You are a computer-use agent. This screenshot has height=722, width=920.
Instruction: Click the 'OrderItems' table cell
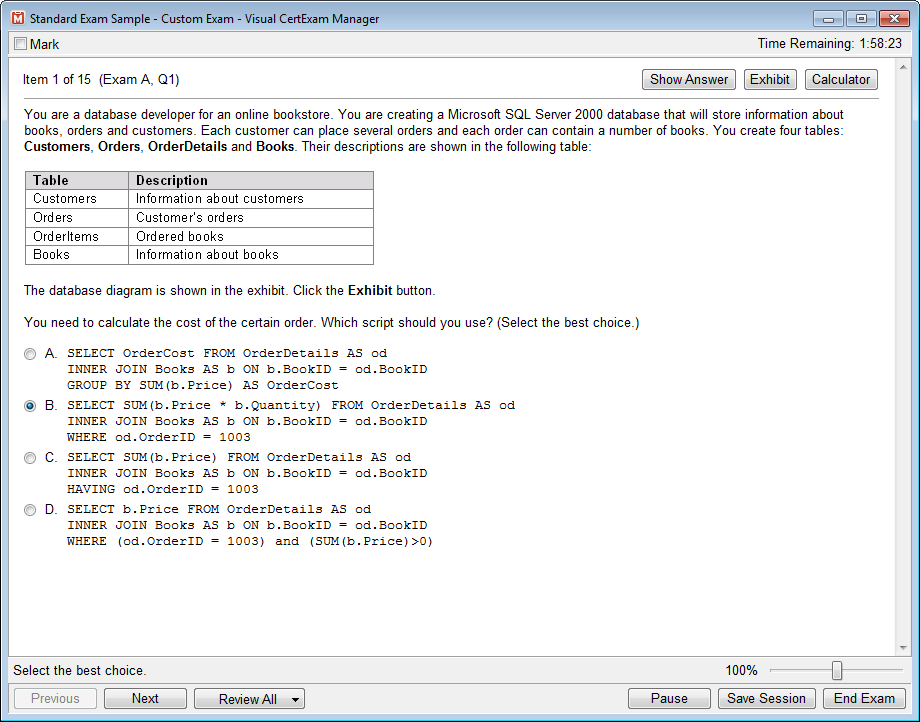77,236
